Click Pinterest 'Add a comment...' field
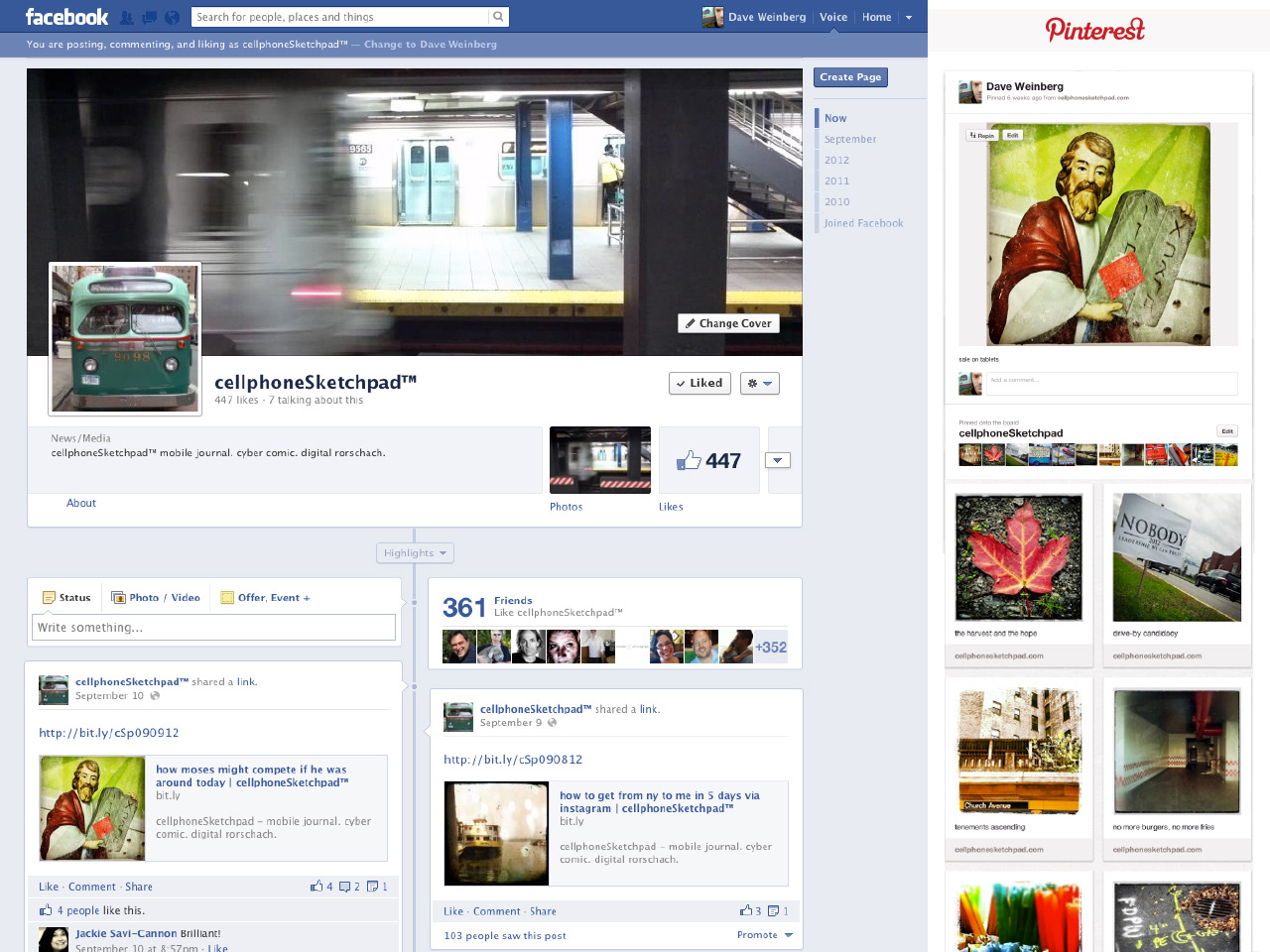1270x952 pixels. (1111, 384)
